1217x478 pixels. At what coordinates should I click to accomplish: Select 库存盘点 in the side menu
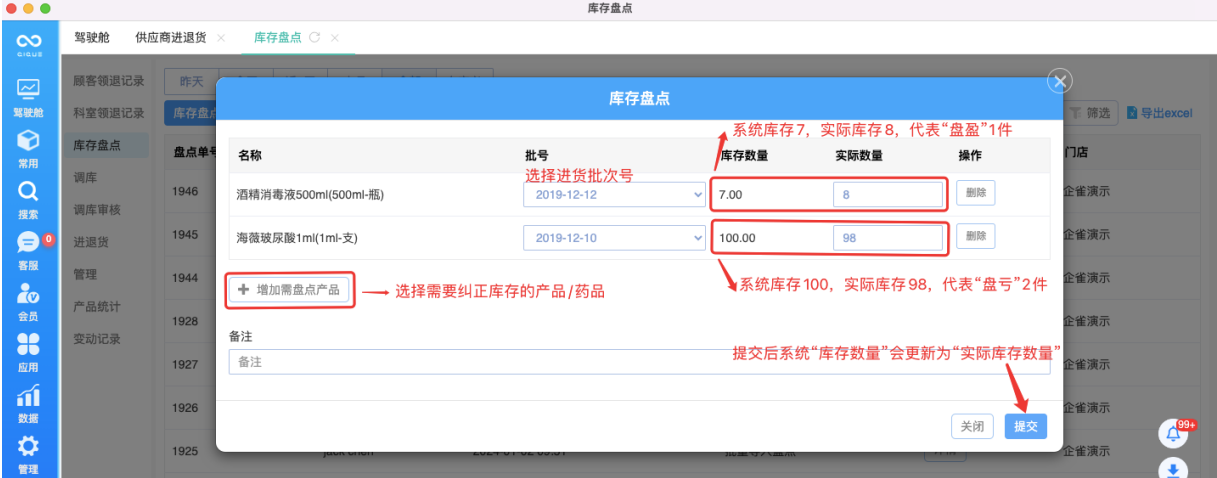tap(97, 145)
